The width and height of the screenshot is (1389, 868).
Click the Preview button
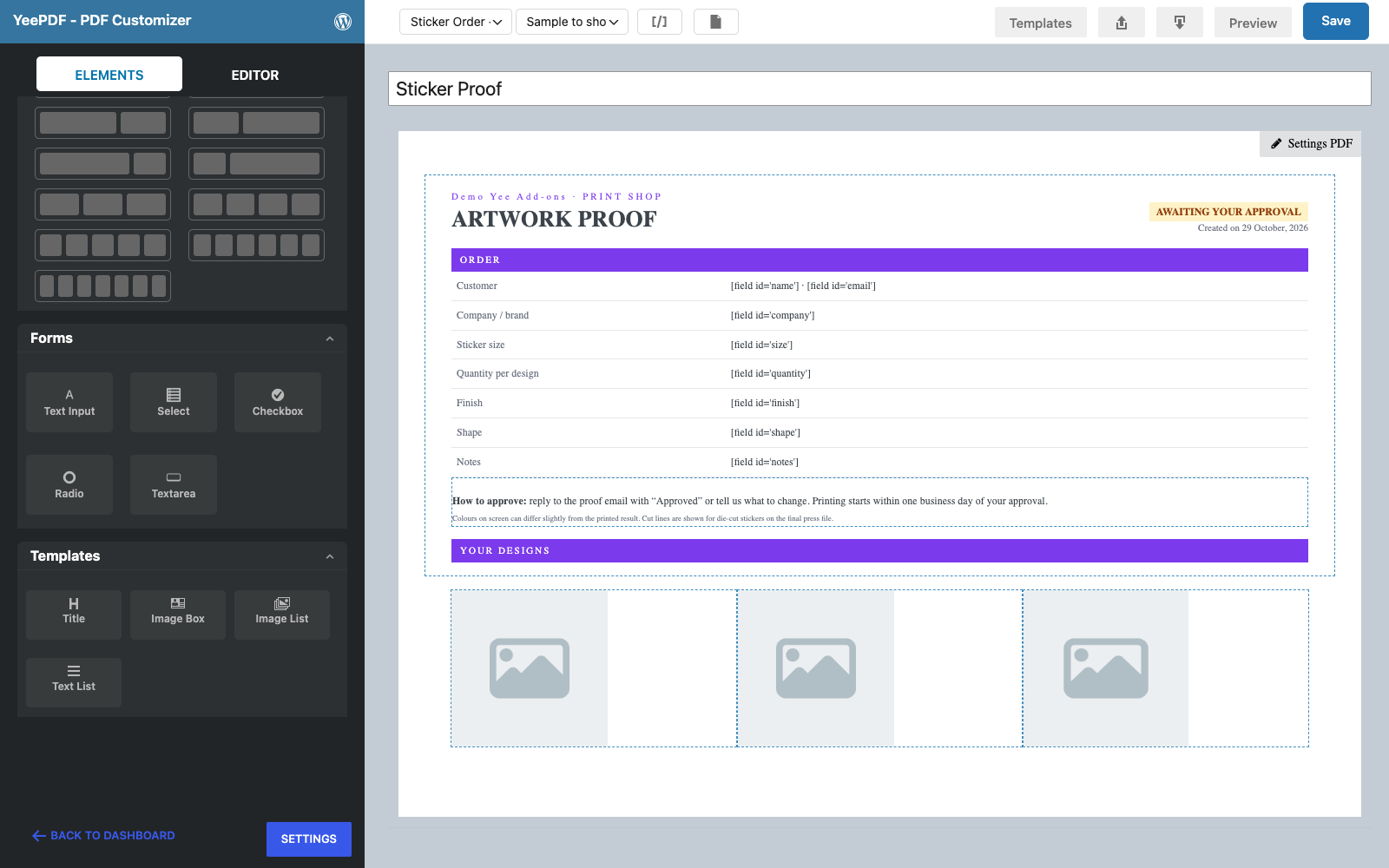1253,23
